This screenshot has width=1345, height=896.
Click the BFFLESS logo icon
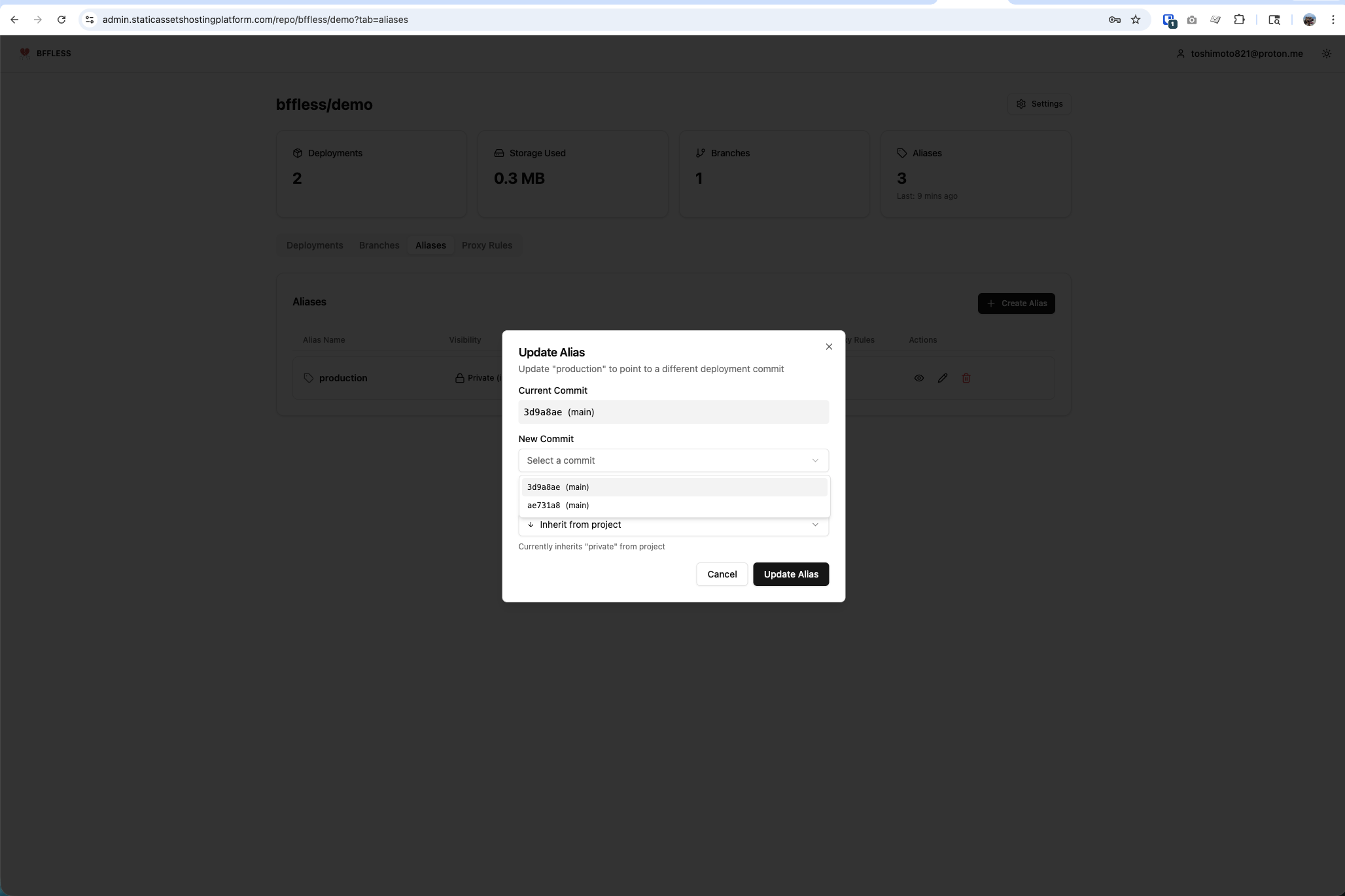25,54
